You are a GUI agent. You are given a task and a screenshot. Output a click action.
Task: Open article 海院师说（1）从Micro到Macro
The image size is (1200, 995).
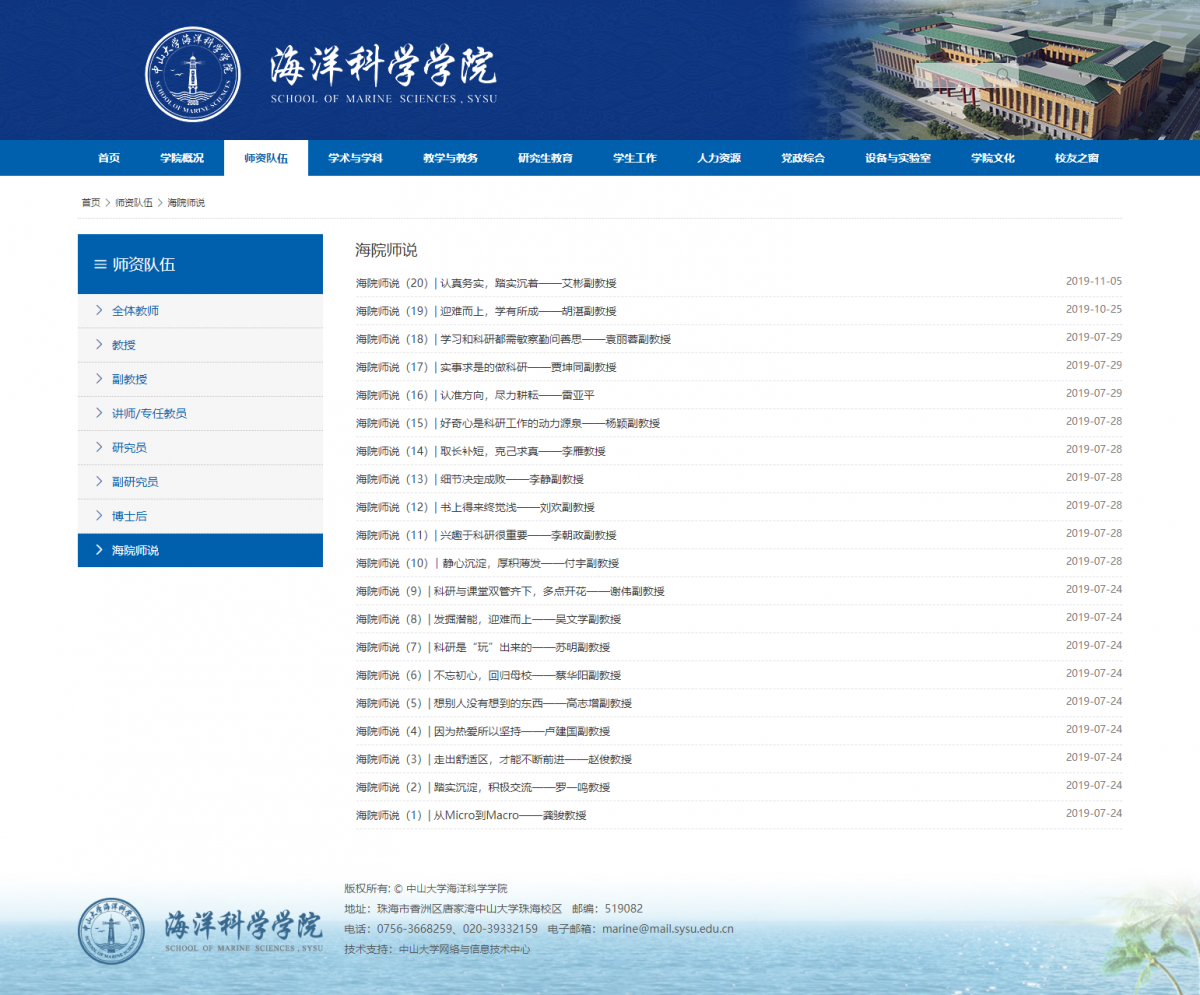point(471,815)
